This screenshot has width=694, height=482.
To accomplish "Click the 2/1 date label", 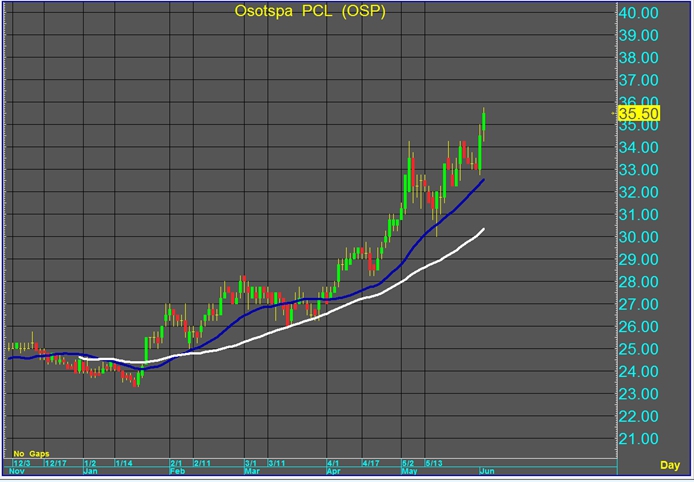I will (176, 463).
